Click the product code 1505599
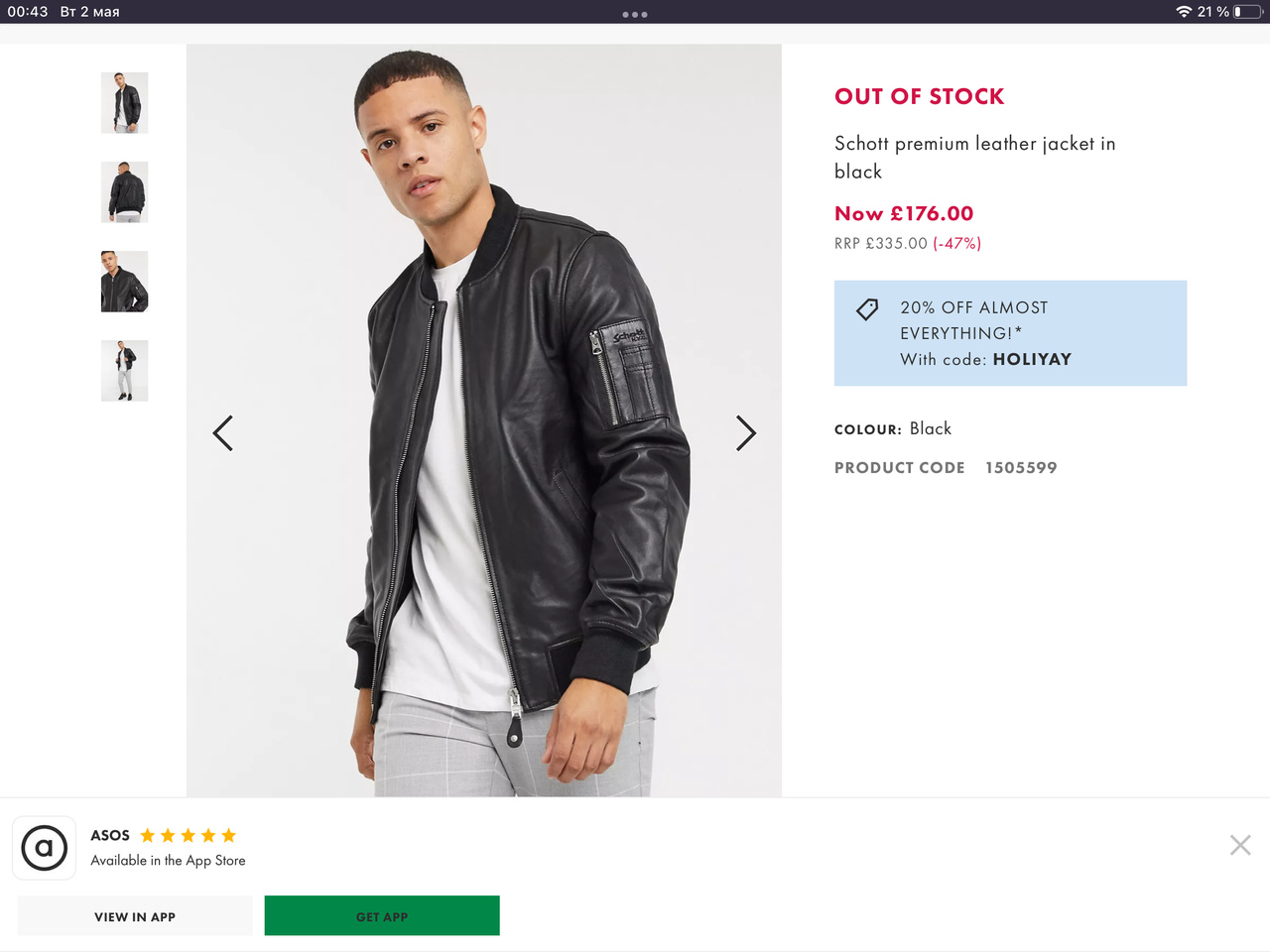1270x952 pixels. point(1021,468)
